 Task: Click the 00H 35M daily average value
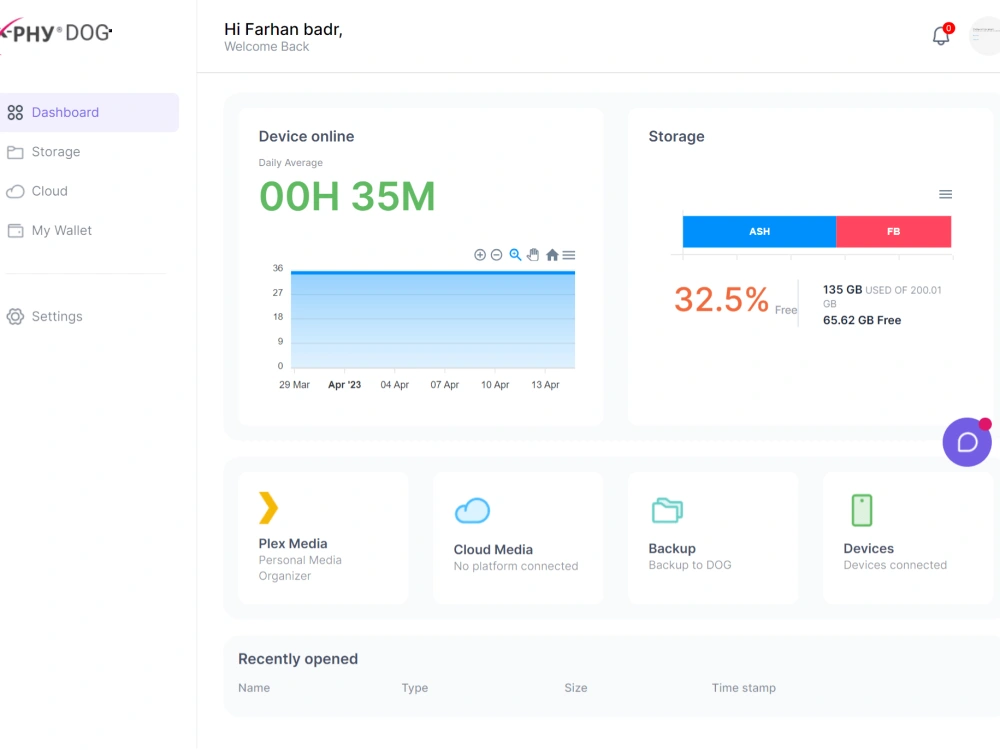(x=347, y=196)
